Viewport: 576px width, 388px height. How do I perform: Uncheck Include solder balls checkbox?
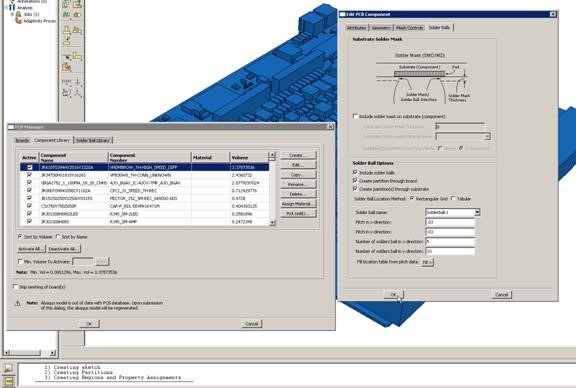tap(355, 172)
